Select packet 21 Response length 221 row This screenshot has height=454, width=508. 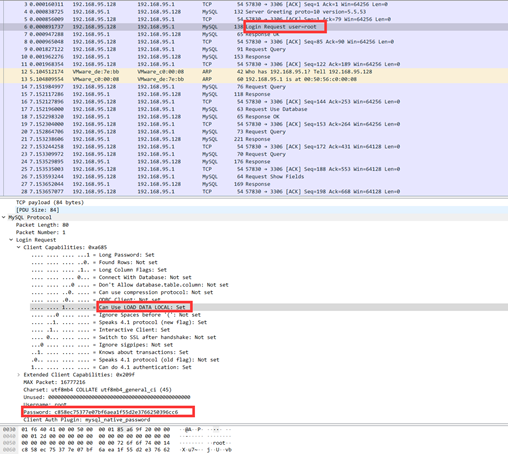pos(255,139)
